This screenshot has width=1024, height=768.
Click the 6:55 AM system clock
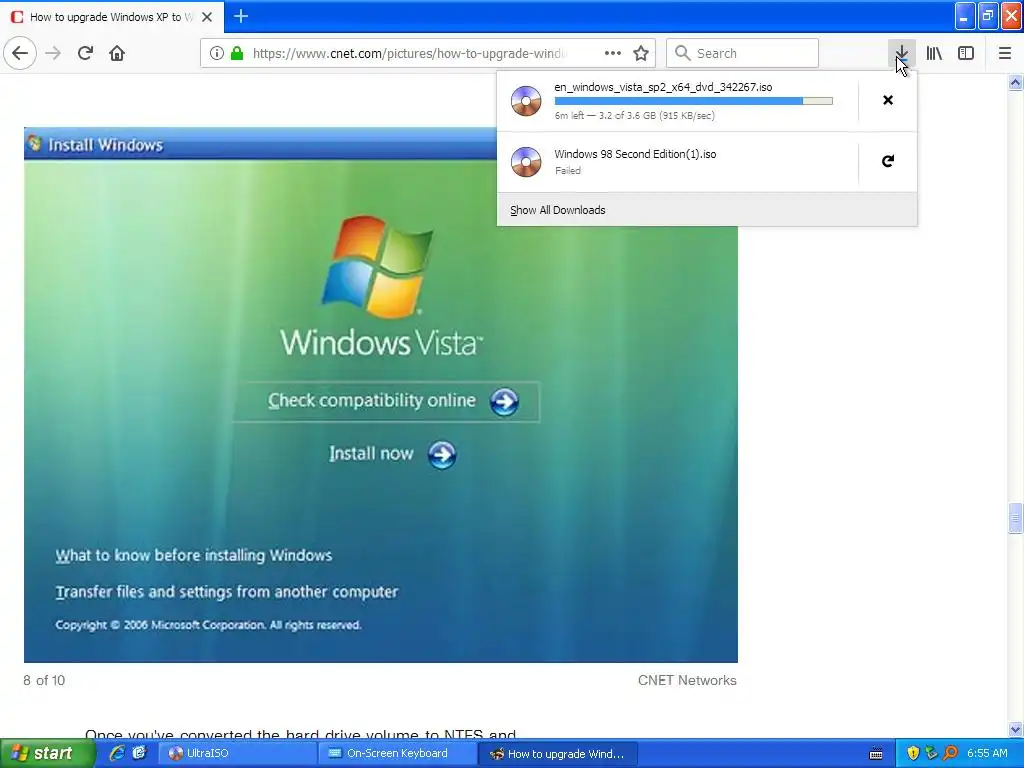point(987,753)
